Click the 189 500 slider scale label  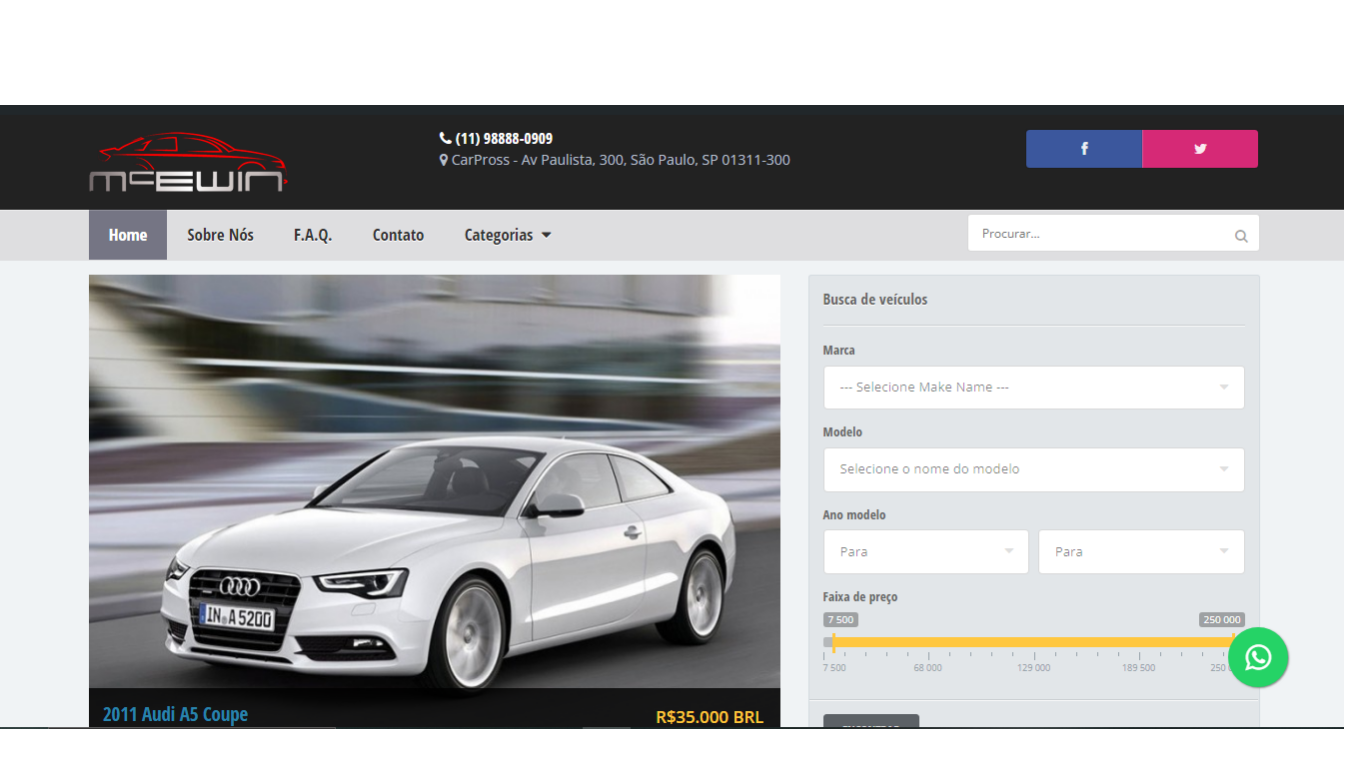(x=1138, y=667)
